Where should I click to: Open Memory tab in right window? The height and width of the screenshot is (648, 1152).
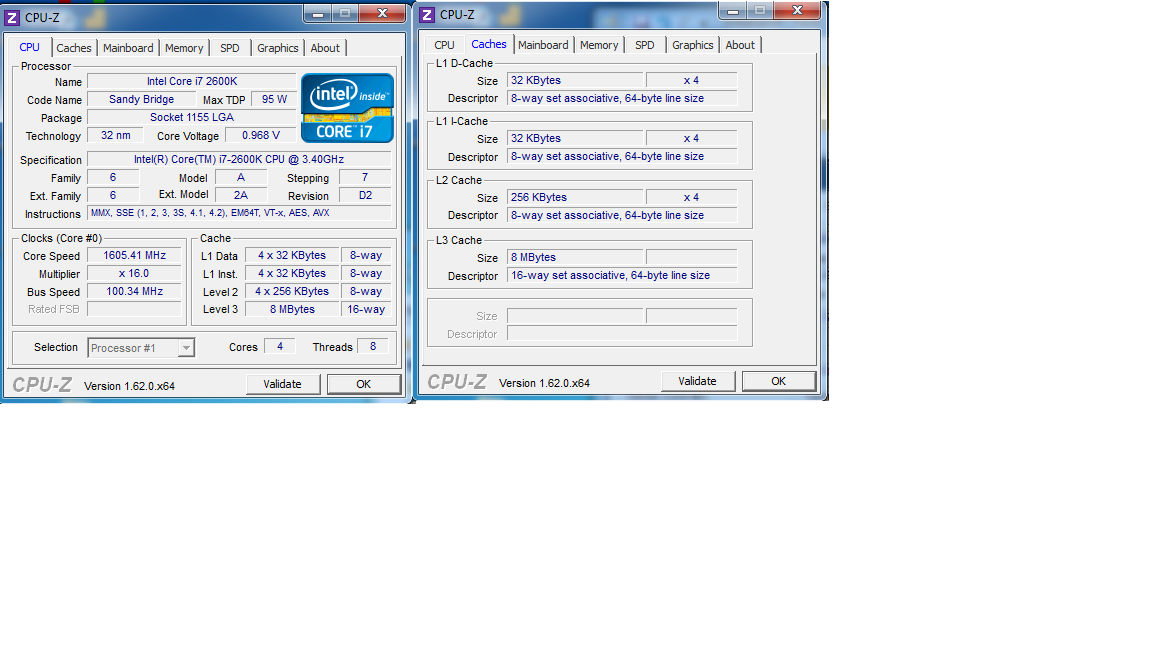tap(599, 45)
